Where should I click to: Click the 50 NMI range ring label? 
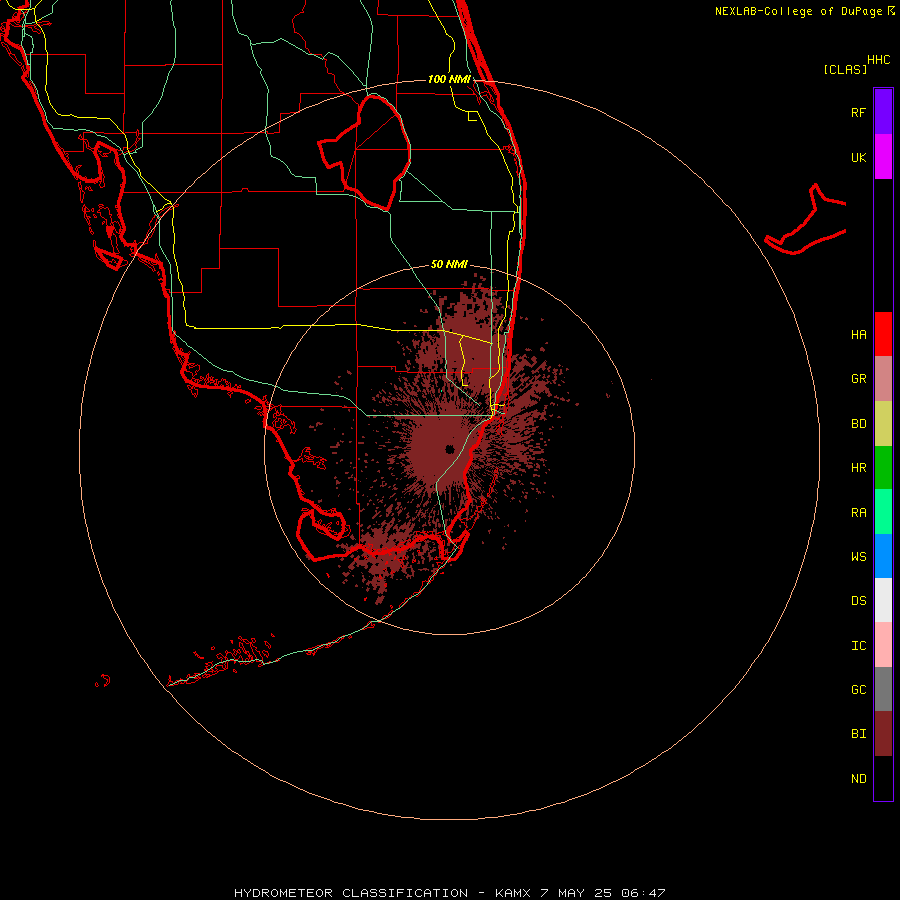point(449,264)
